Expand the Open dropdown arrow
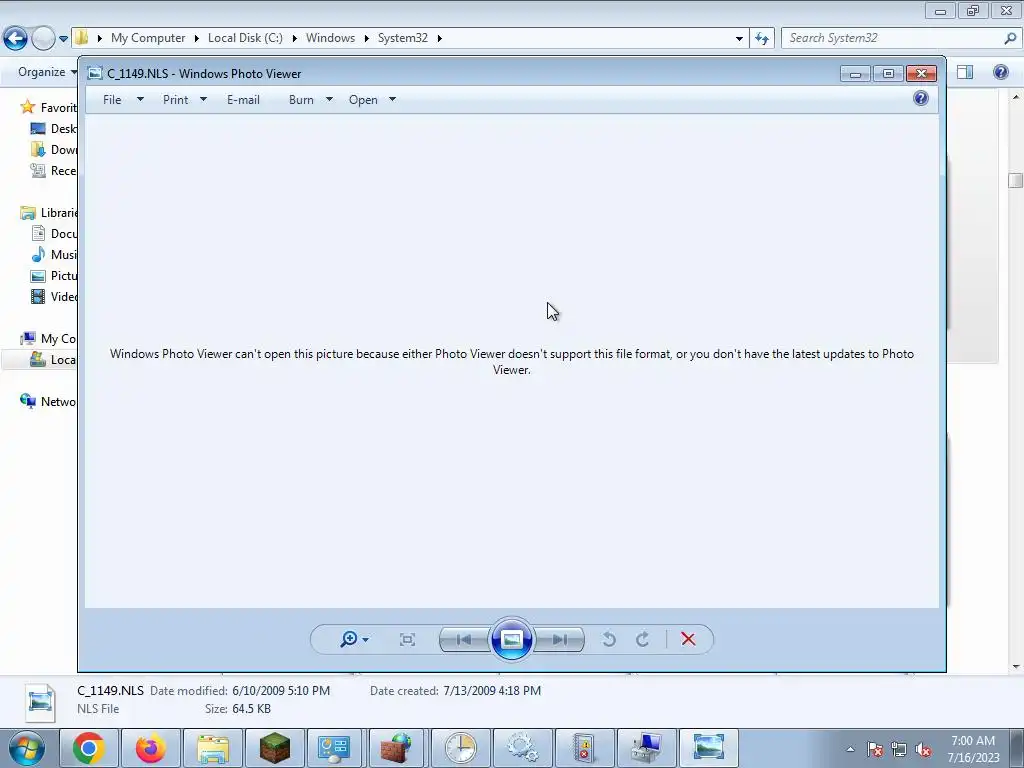Screen dimensions: 1024x768 [x=392, y=99]
